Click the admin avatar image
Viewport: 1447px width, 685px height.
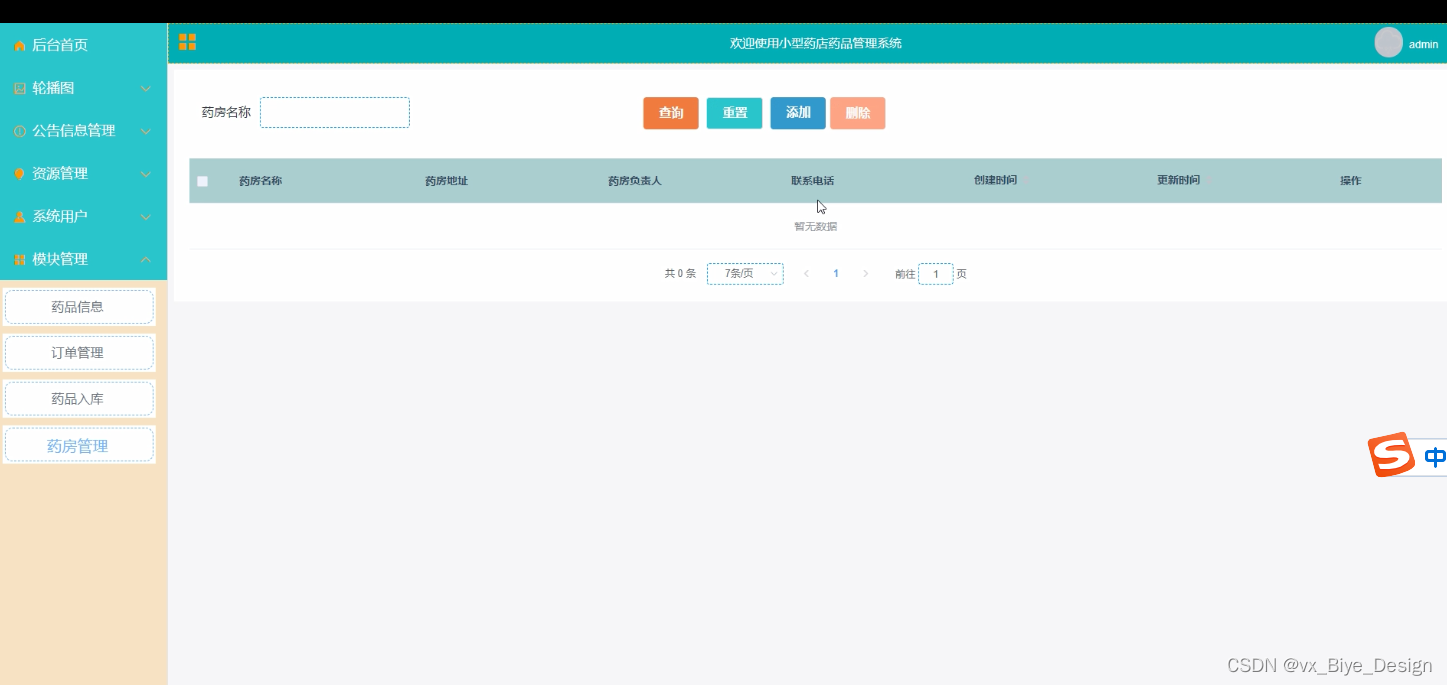1388,42
